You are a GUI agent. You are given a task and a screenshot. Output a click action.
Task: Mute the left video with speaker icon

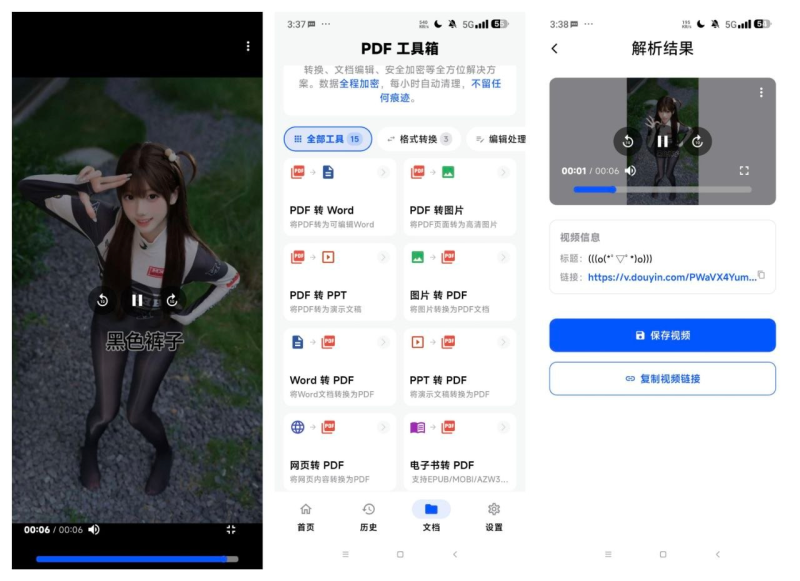(94, 529)
